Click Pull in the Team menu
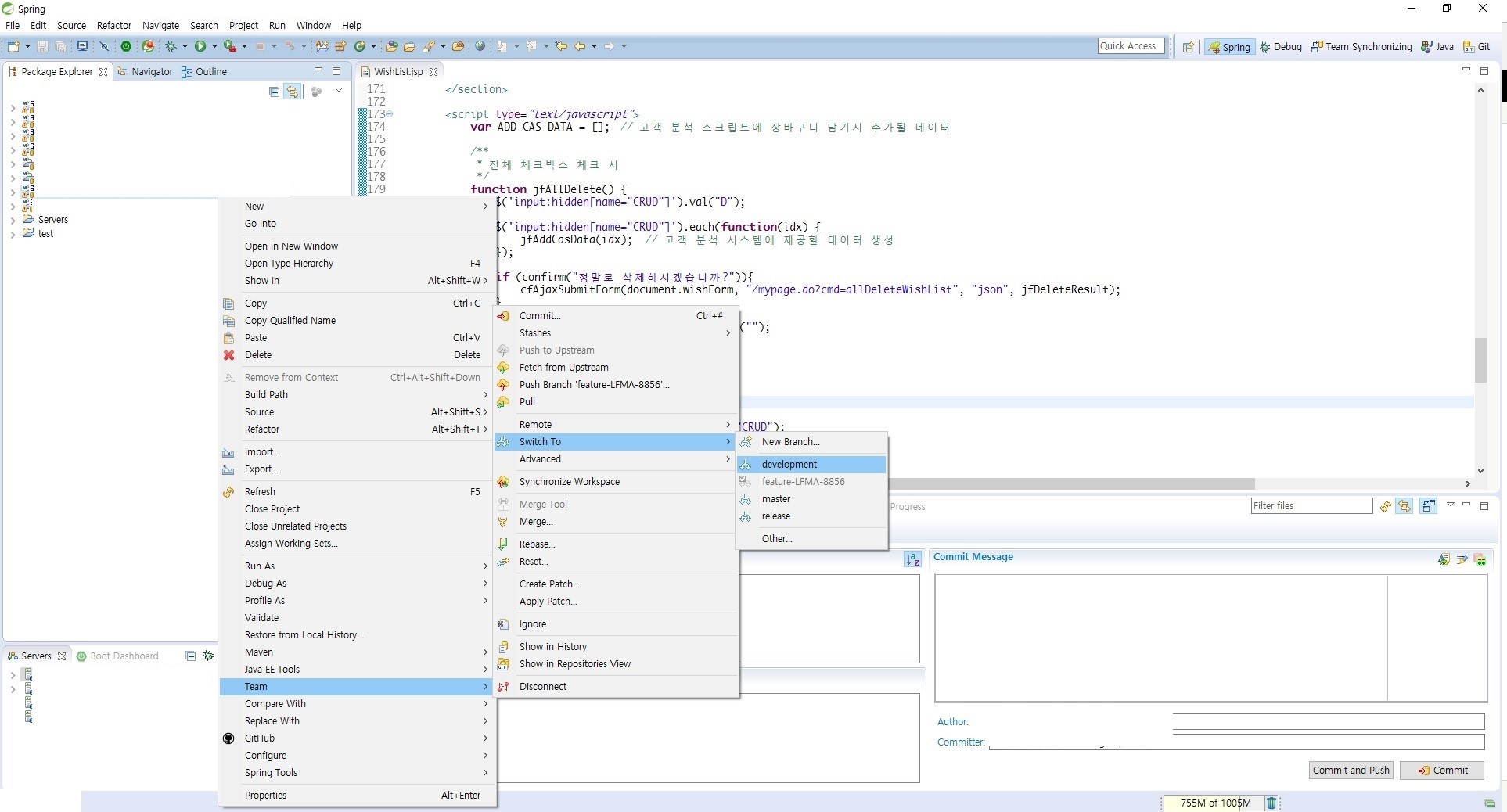 [616, 402]
